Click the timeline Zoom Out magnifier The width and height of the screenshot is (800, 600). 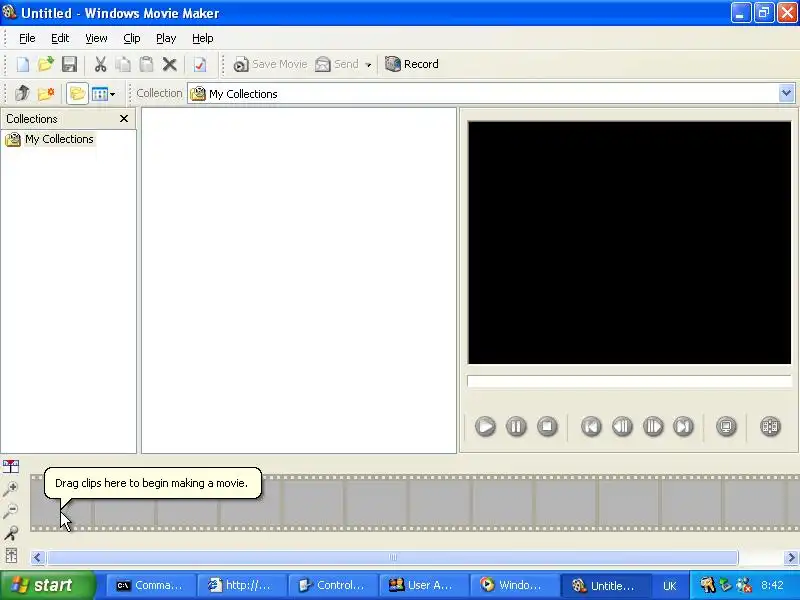pyautogui.click(x=11, y=511)
